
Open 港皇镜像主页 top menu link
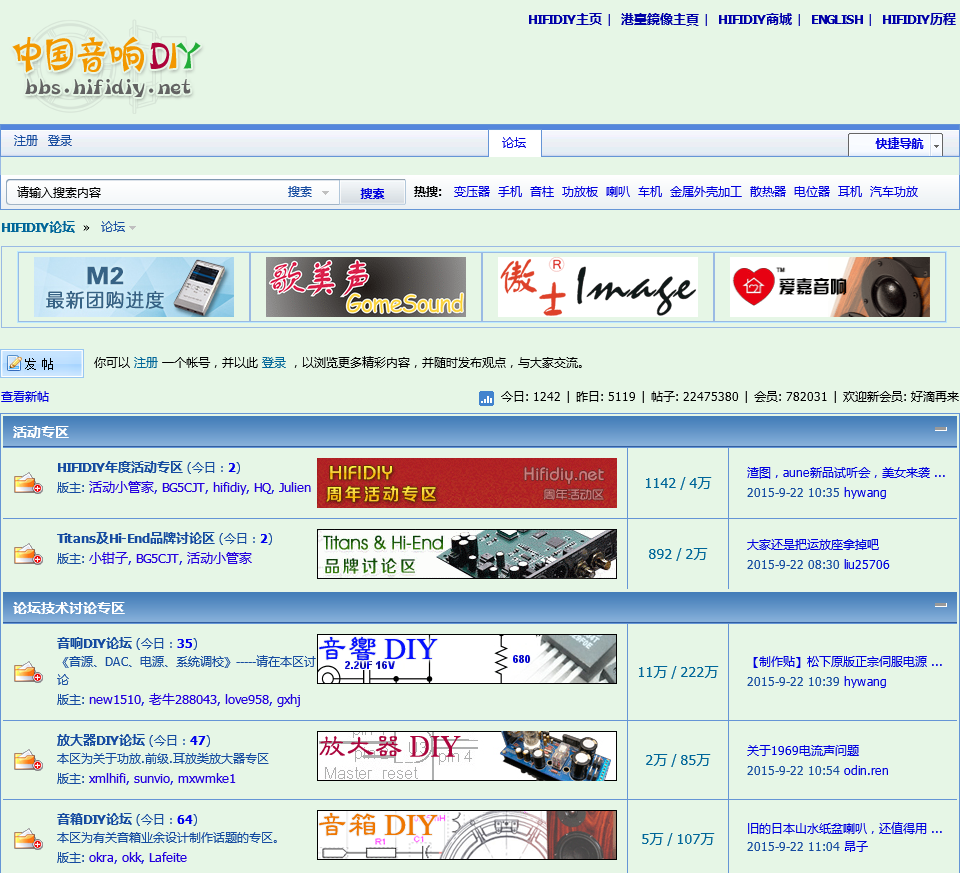pyautogui.click(x=659, y=20)
